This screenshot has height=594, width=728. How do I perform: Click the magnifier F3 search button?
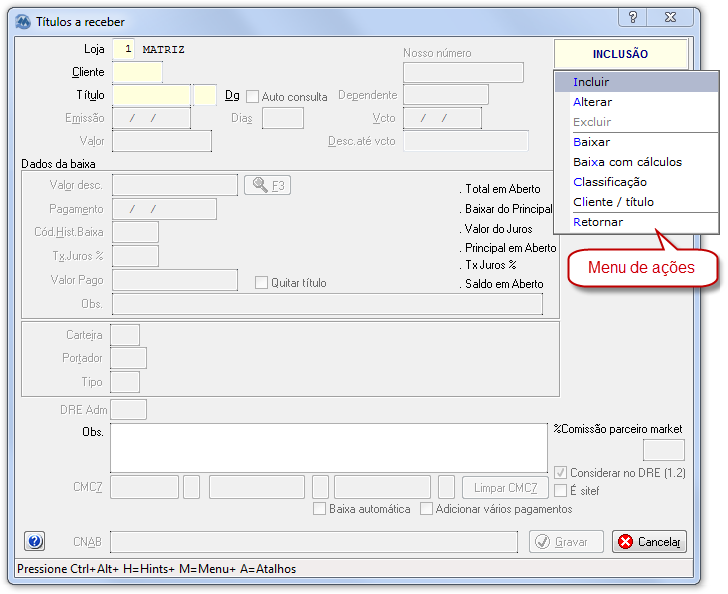[x=267, y=185]
